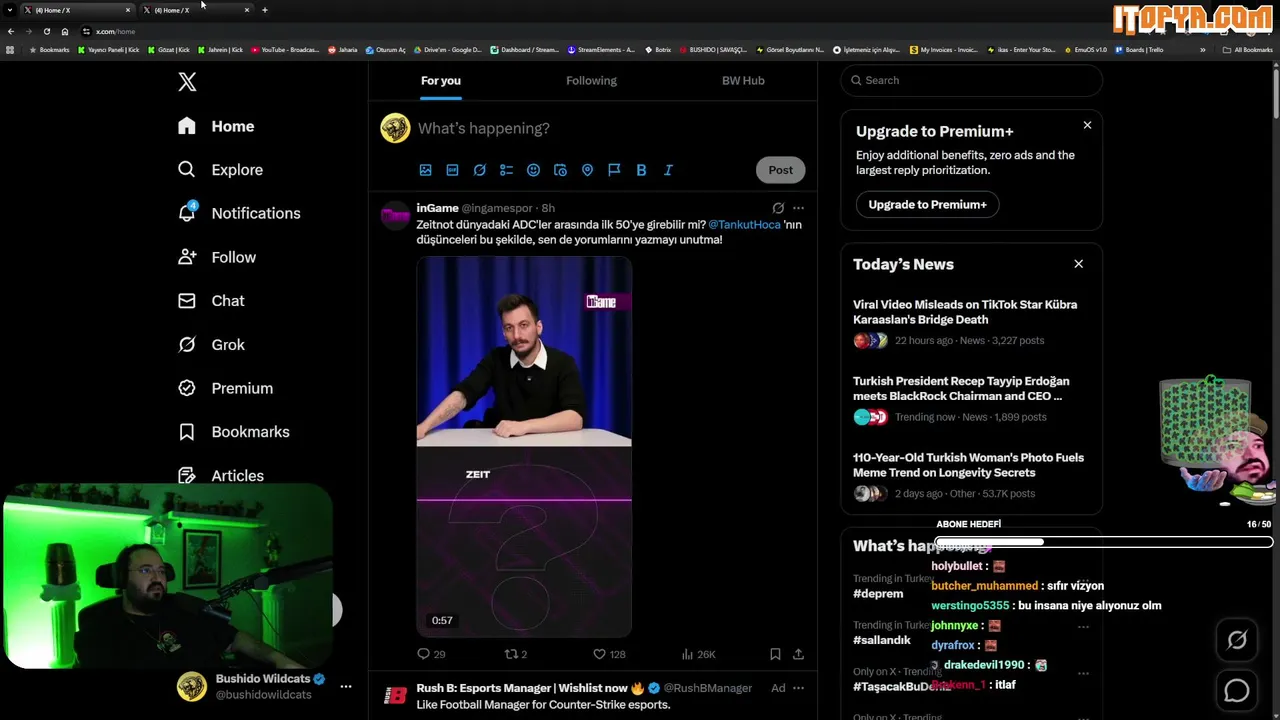Enhance post with Grok composer icon
Screen dimensions: 1280x720
[x=480, y=170]
